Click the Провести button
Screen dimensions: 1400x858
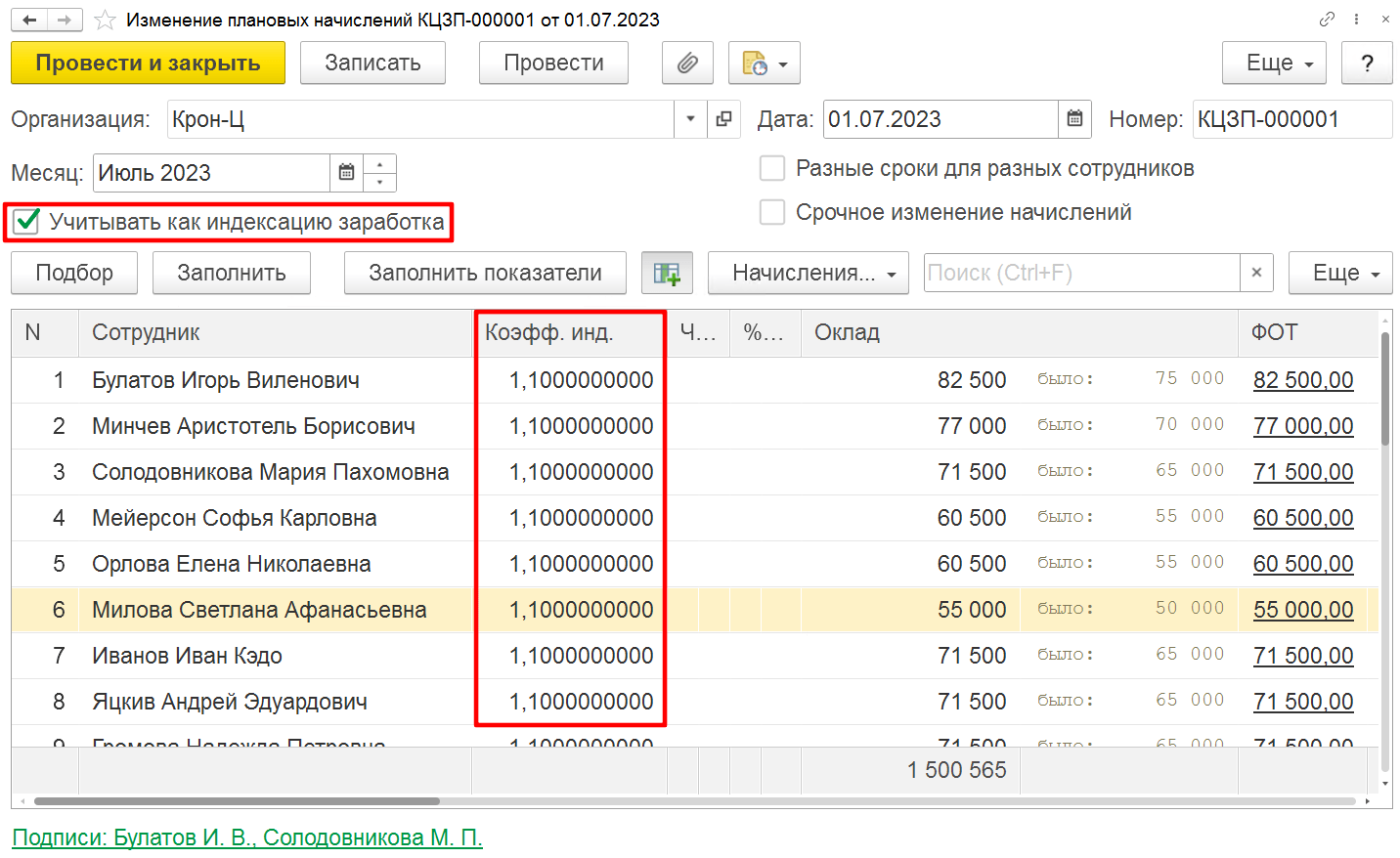click(x=553, y=63)
